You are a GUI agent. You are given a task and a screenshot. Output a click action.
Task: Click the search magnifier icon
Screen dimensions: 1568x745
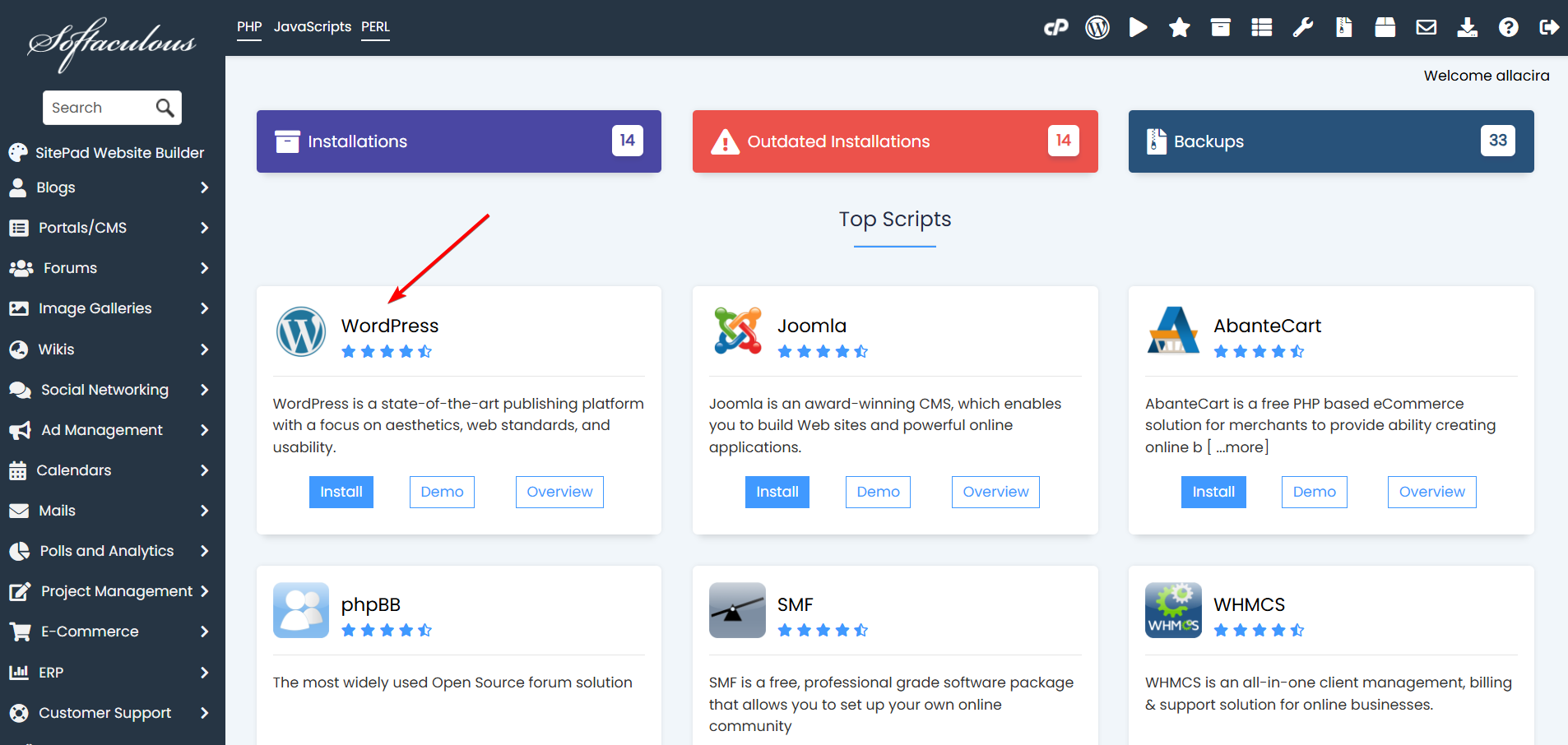[165, 108]
